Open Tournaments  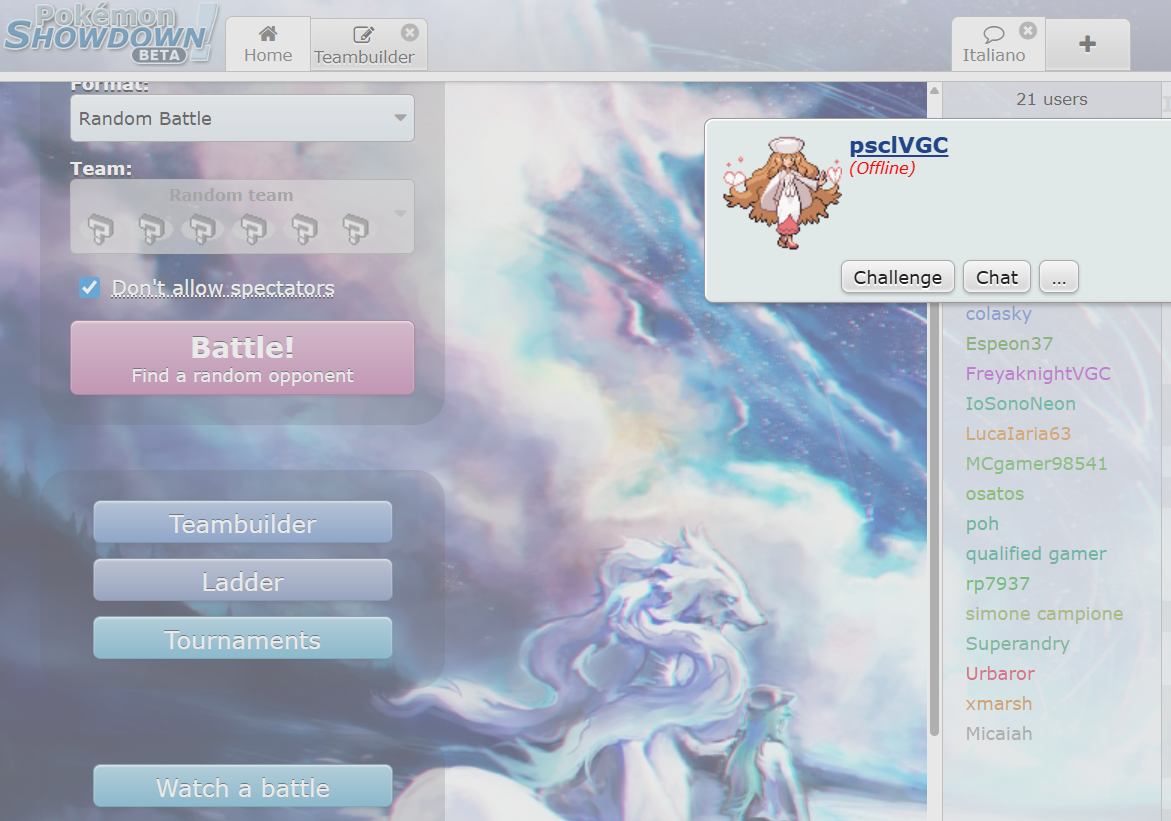pyautogui.click(x=242, y=638)
